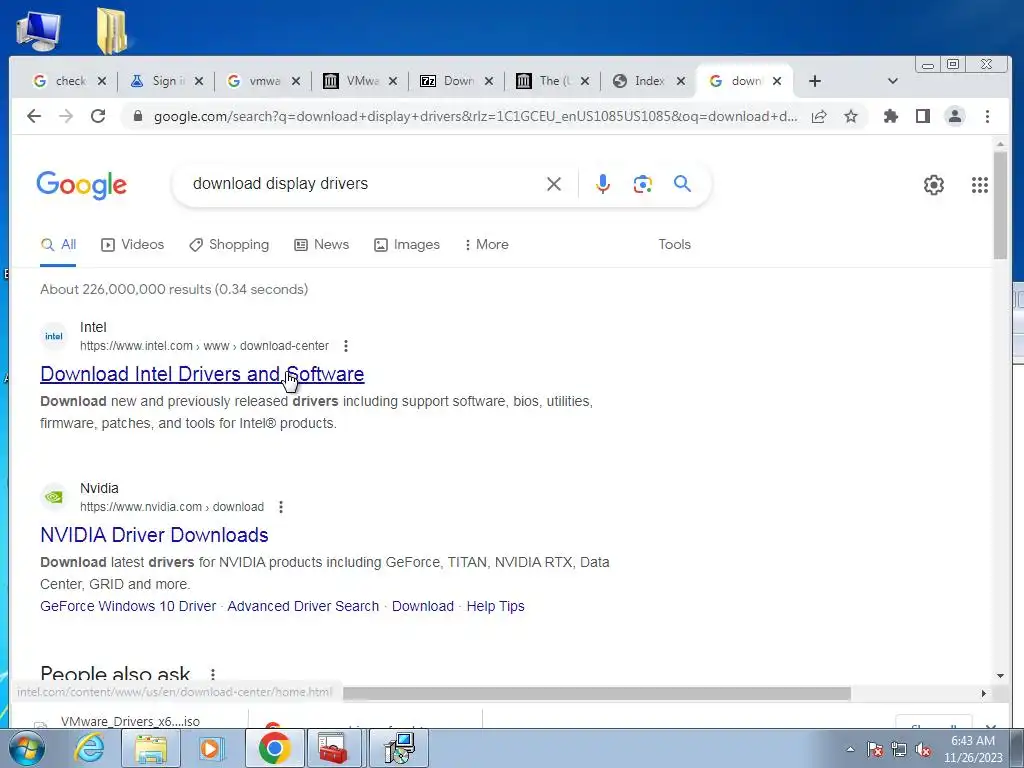
Task: Reload the current page
Action: tap(98, 116)
